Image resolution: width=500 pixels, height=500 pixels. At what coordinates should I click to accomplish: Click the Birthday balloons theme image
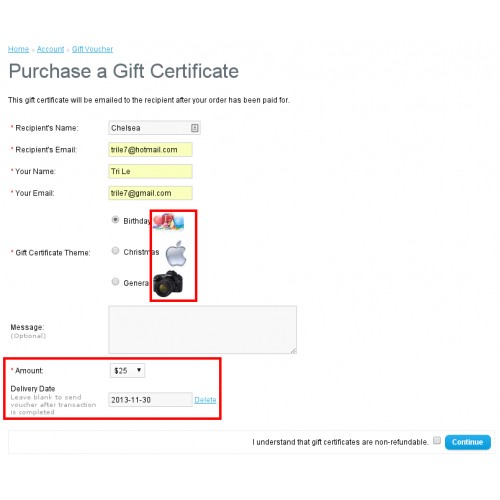tap(168, 222)
